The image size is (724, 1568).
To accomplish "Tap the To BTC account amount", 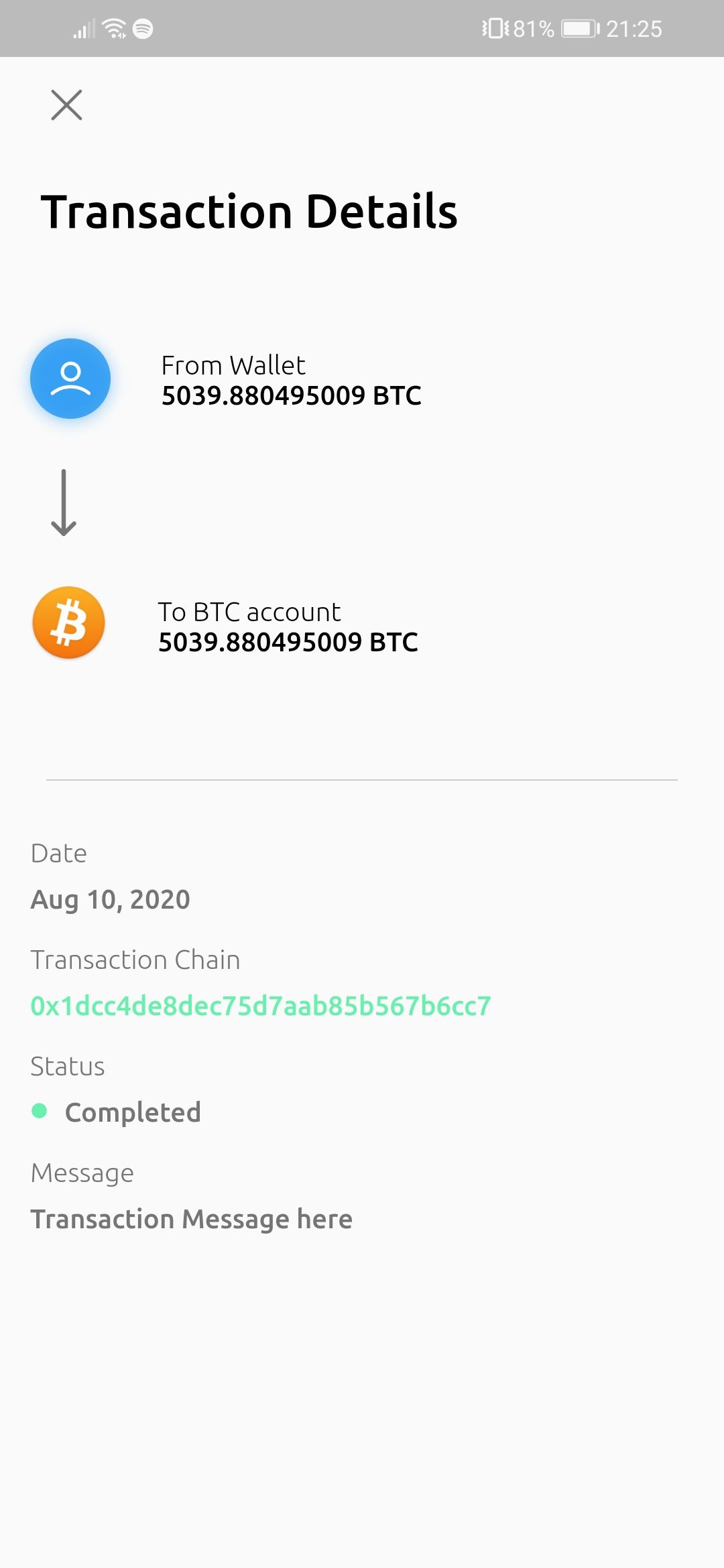I will tap(288, 643).
